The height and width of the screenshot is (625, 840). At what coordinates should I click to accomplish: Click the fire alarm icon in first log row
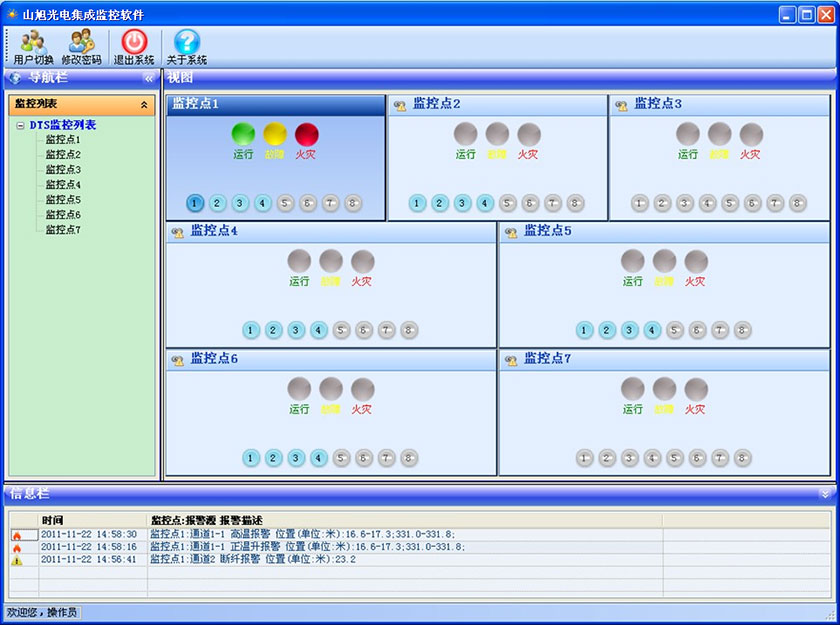click(16, 535)
